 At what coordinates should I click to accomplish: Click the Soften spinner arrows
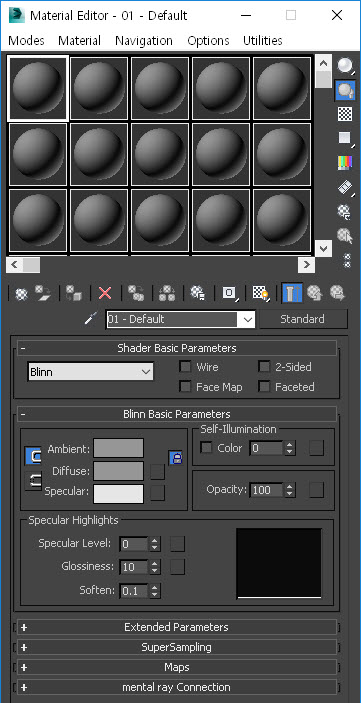(155, 591)
